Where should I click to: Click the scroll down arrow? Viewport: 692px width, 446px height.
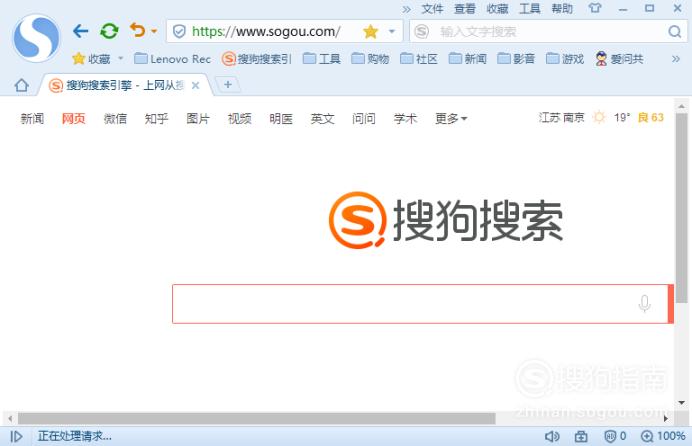[x=682, y=403]
